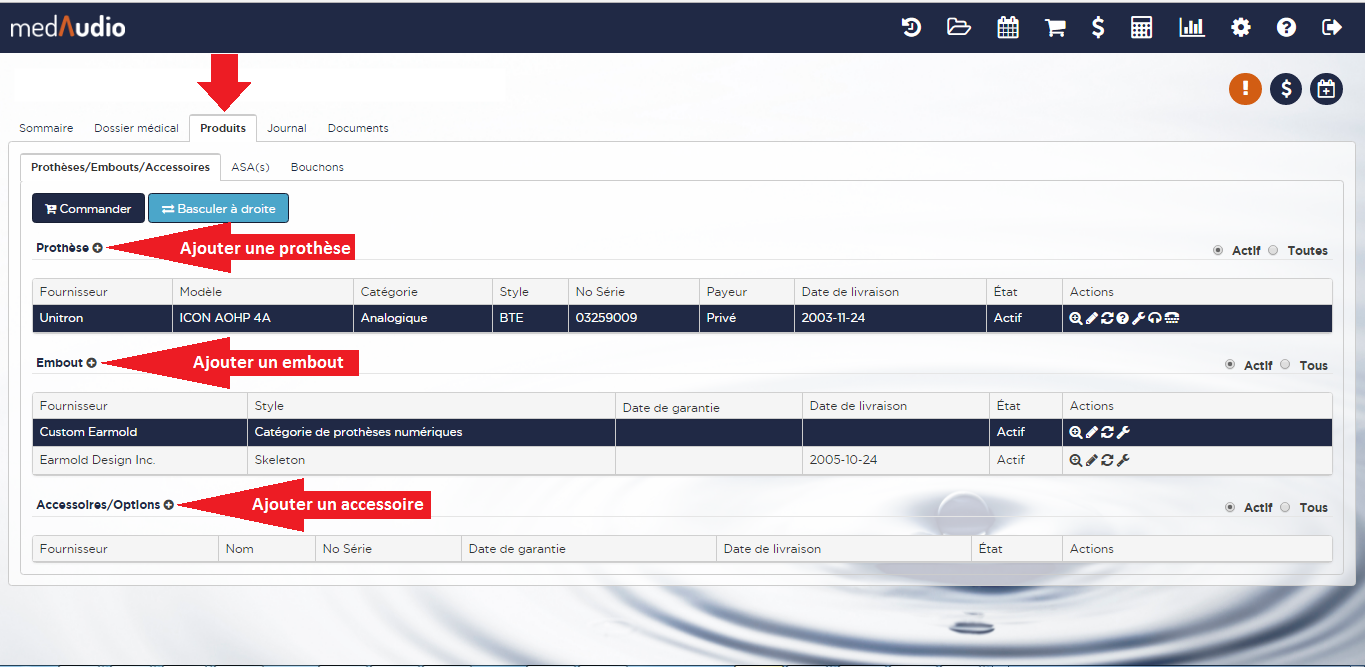Click the headset icon in Unitron row
The height and width of the screenshot is (667, 1365).
(x=1154, y=318)
